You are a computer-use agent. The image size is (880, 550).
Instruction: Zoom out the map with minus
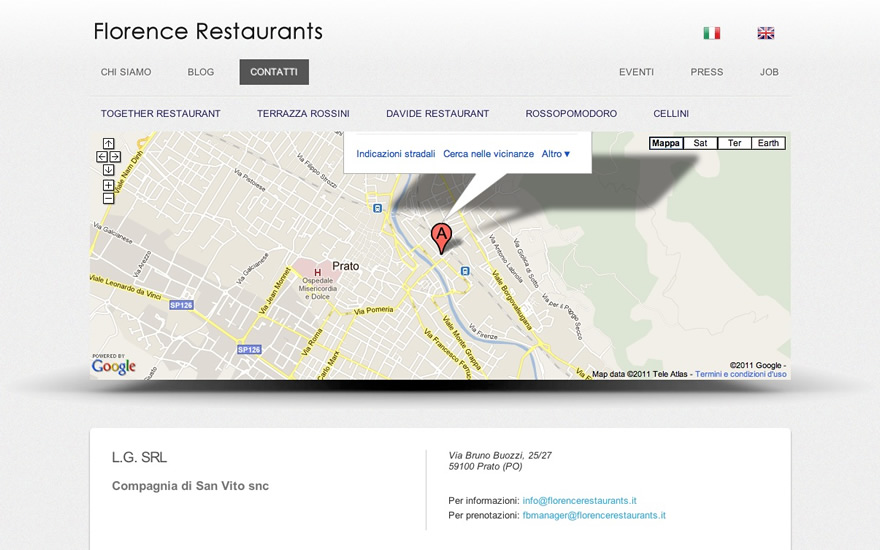click(x=108, y=198)
